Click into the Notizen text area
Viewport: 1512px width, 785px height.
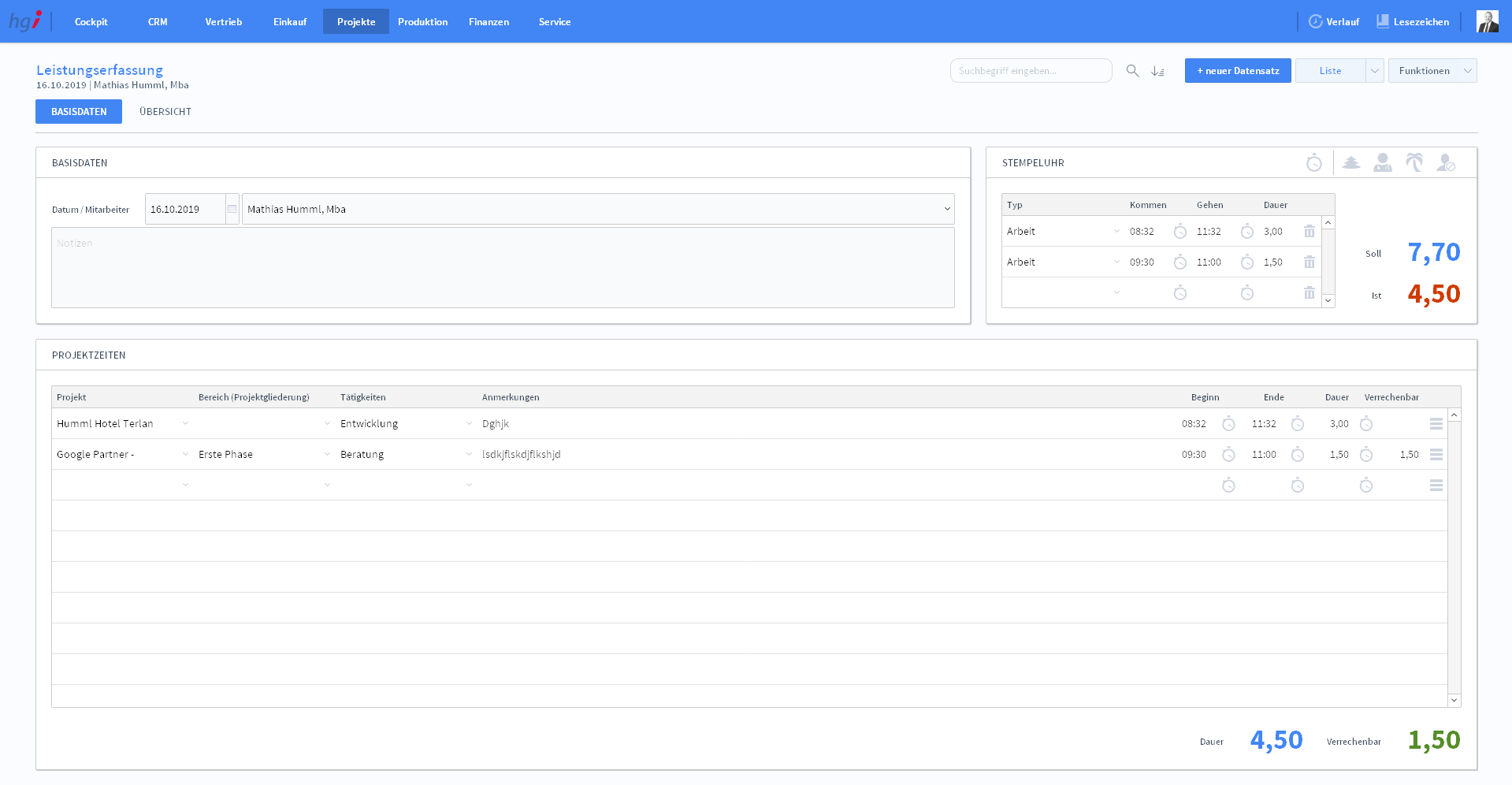point(503,268)
